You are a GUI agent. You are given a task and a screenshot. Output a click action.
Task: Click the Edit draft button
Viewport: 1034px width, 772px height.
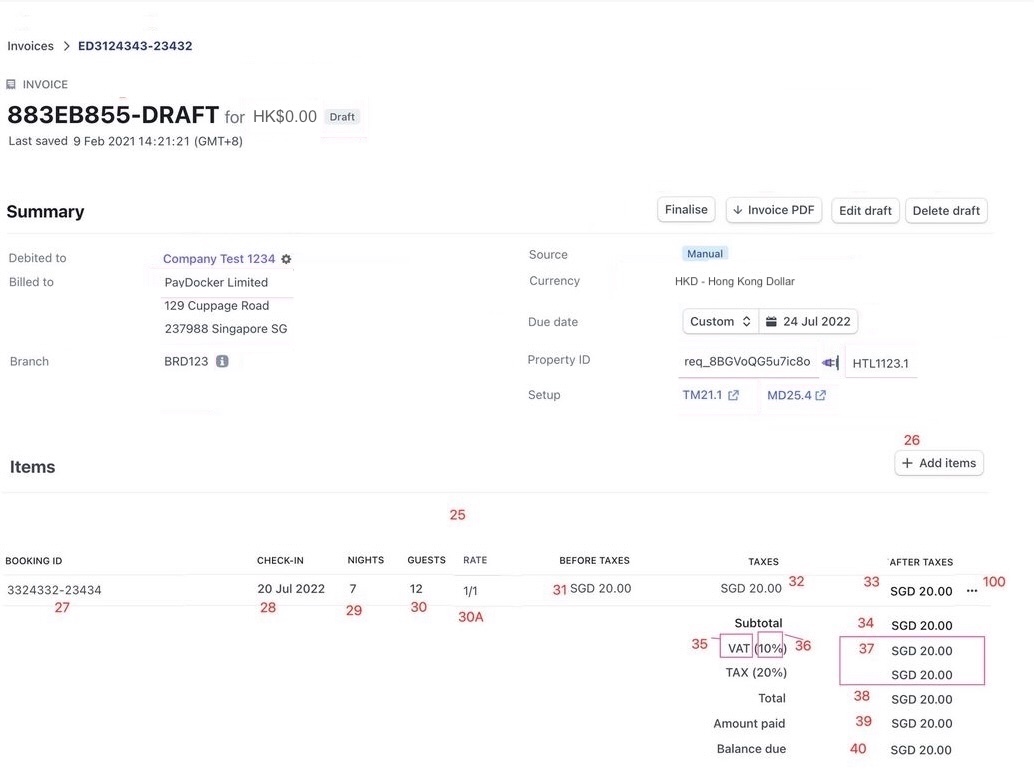(865, 211)
